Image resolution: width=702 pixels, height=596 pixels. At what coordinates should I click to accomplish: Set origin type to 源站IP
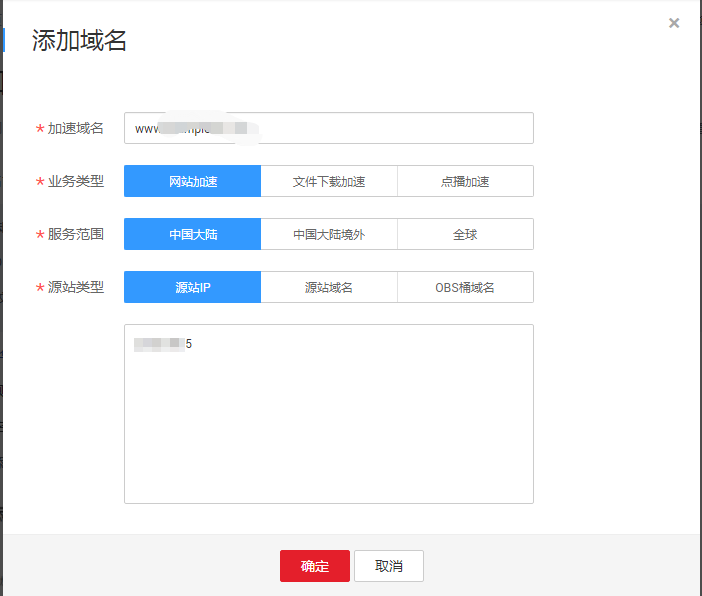pos(193,287)
